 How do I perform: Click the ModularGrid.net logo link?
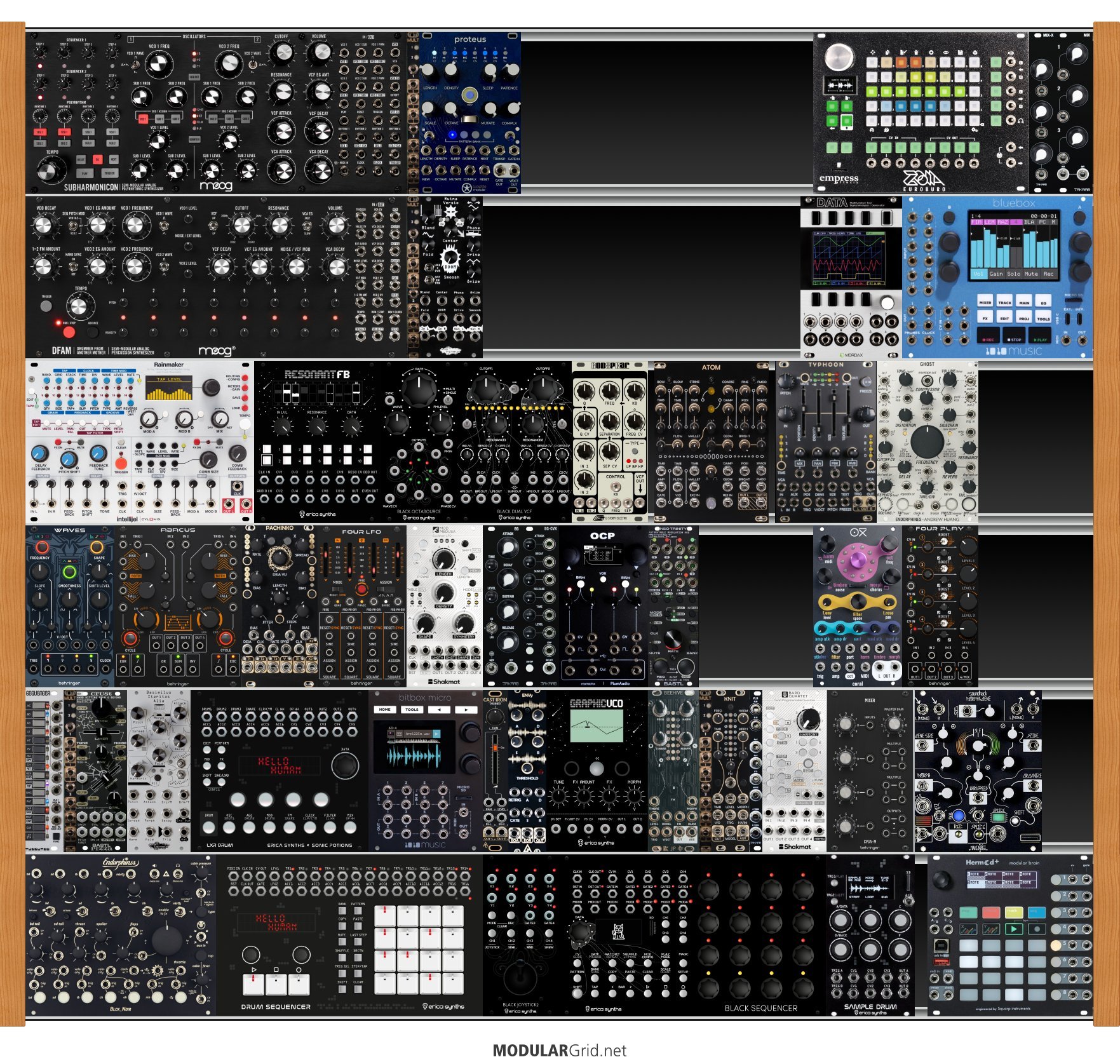(559, 1050)
